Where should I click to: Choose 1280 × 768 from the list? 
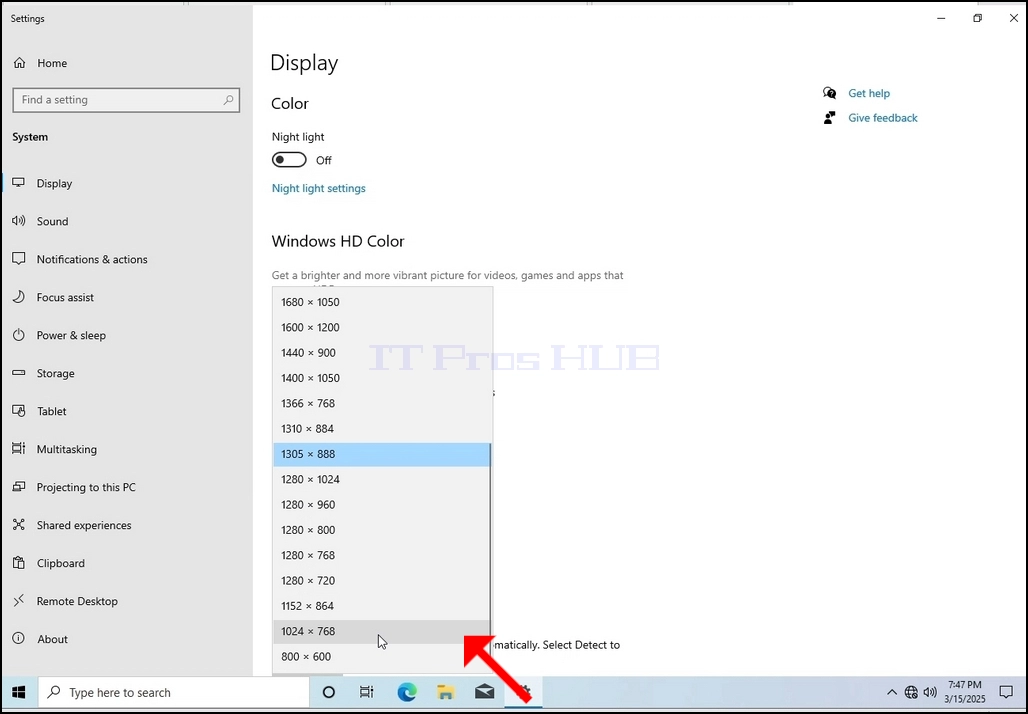[382, 555]
